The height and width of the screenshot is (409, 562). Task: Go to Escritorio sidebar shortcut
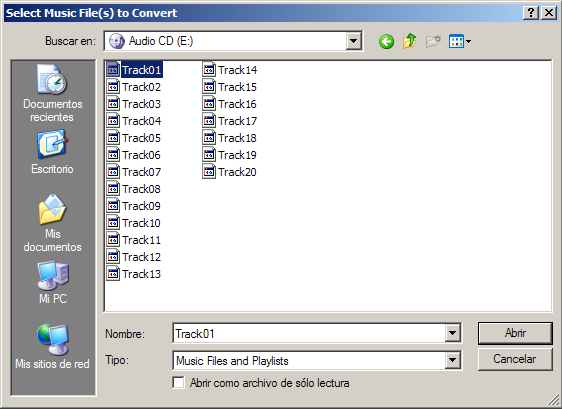click(52, 153)
